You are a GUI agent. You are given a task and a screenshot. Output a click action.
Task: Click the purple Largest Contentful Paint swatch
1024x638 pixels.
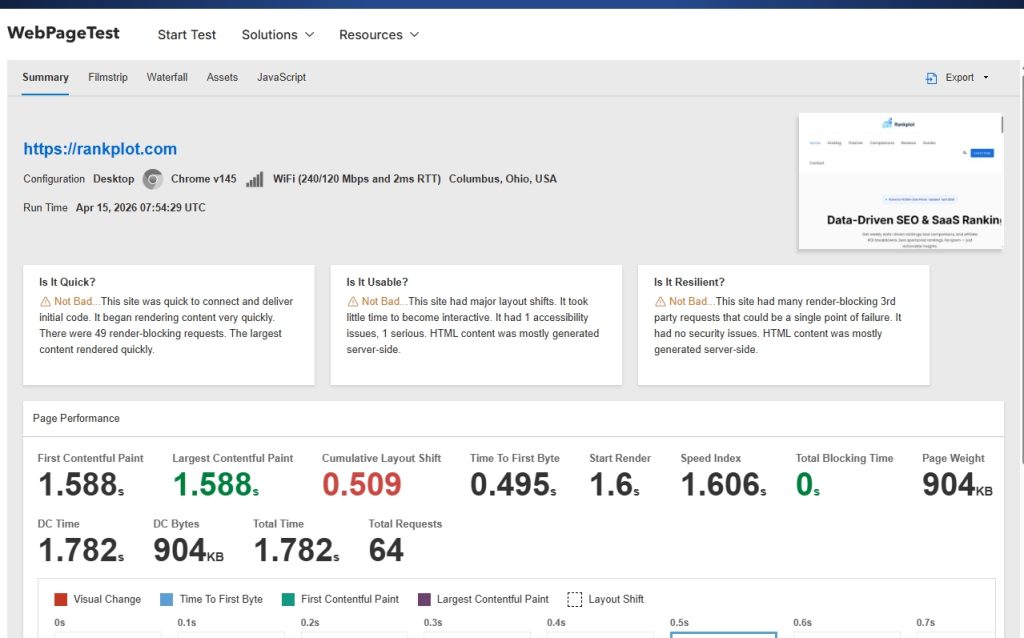coord(424,600)
